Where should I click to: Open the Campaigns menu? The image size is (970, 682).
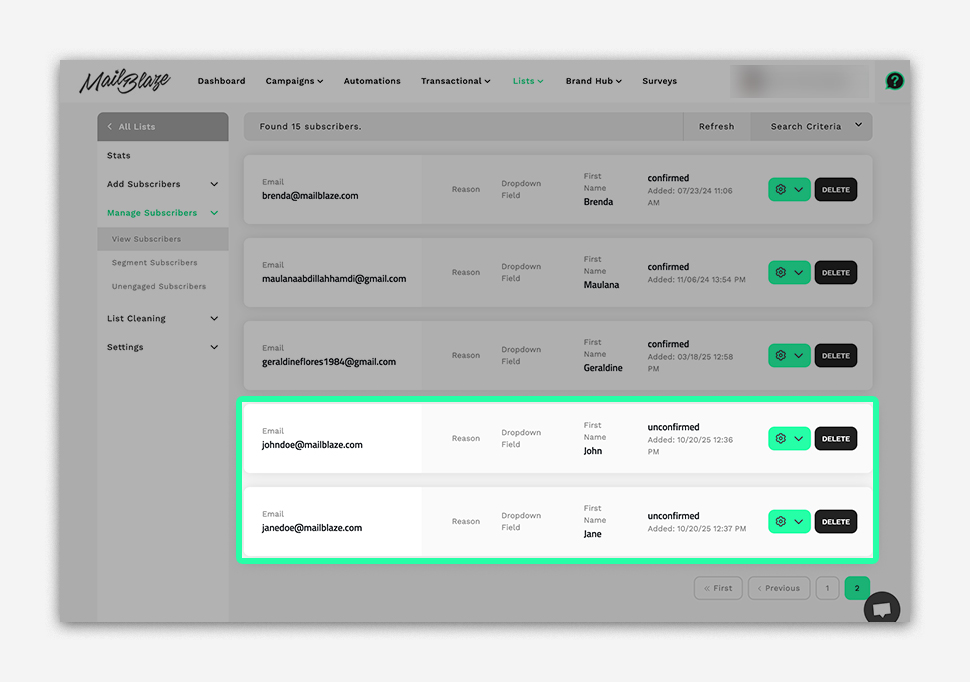(x=294, y=81)
